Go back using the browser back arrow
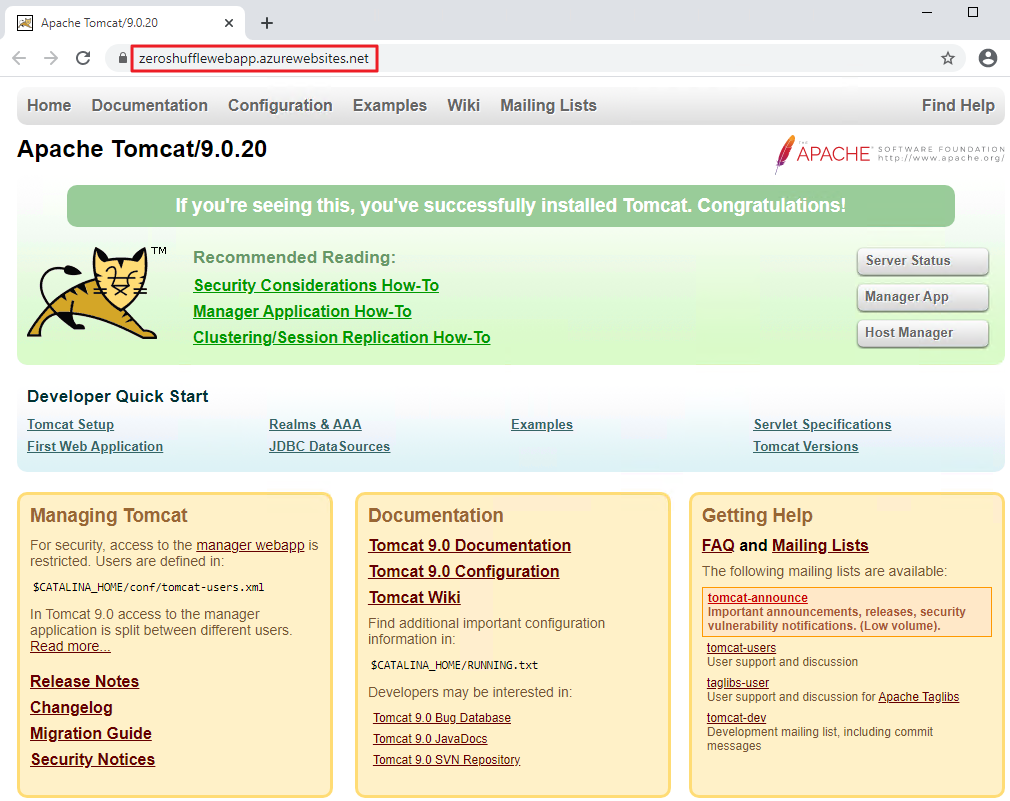The height and width of the screenshot is (801, 1010). click(x=19, y=59)
